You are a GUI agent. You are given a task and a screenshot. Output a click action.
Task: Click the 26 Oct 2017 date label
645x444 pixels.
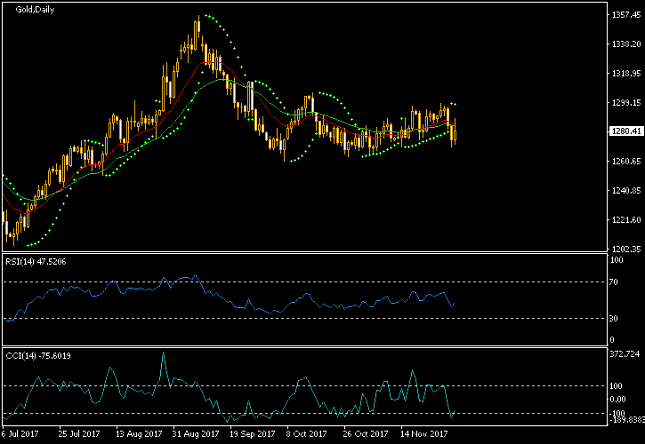pos(365,434)
